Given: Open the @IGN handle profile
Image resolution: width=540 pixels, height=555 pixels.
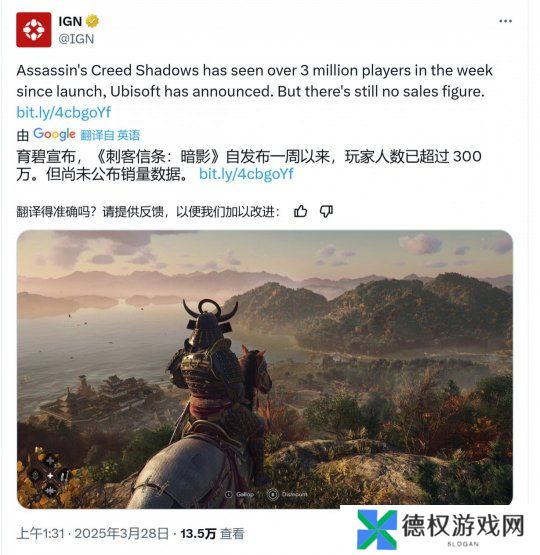Looking at the screenshot, I should 76,39.
